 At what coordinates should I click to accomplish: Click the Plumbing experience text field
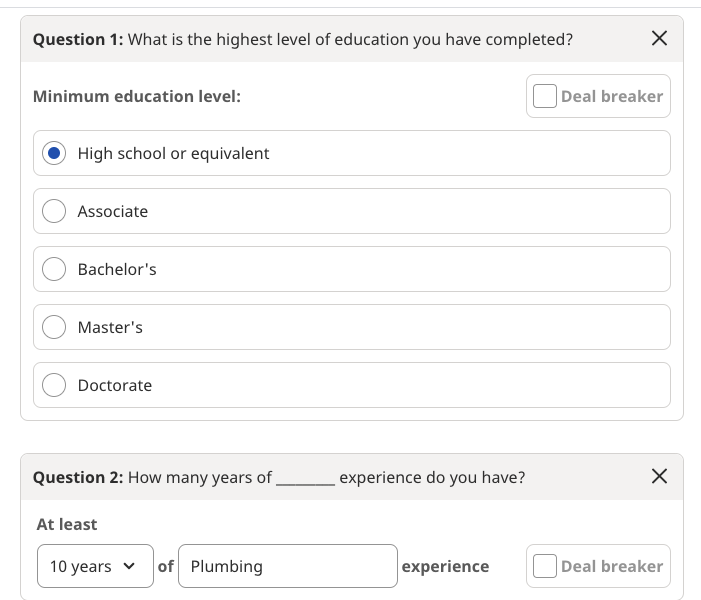tap(288, 566)
